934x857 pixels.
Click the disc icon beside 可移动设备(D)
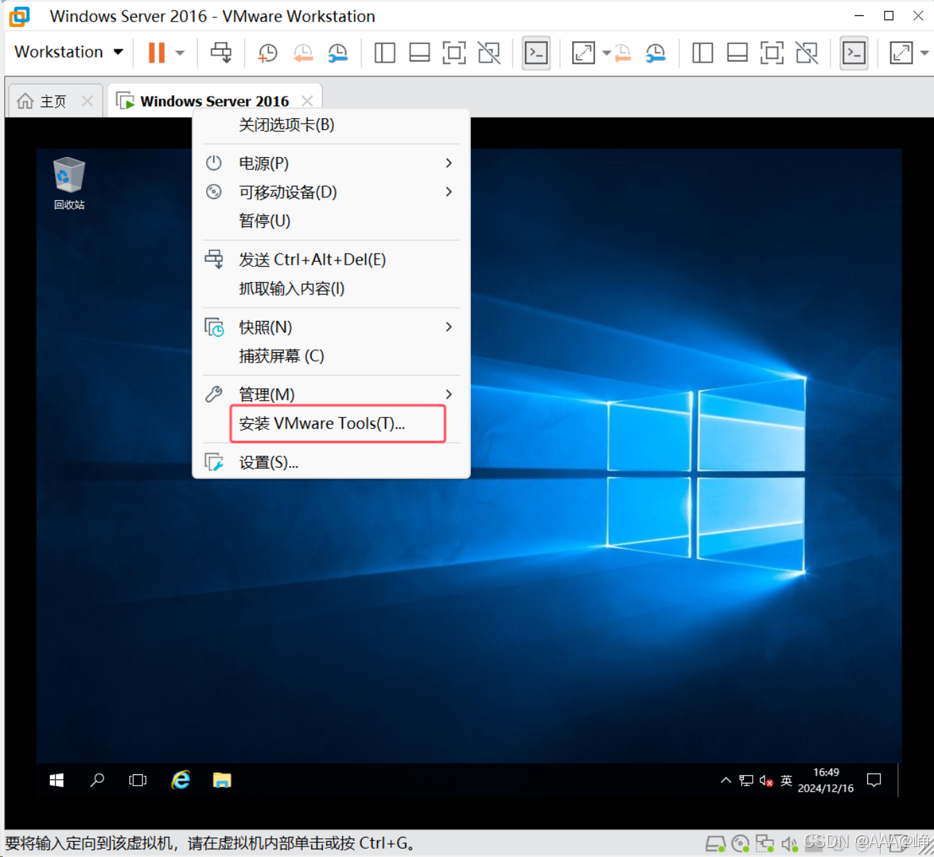point(214,191)
